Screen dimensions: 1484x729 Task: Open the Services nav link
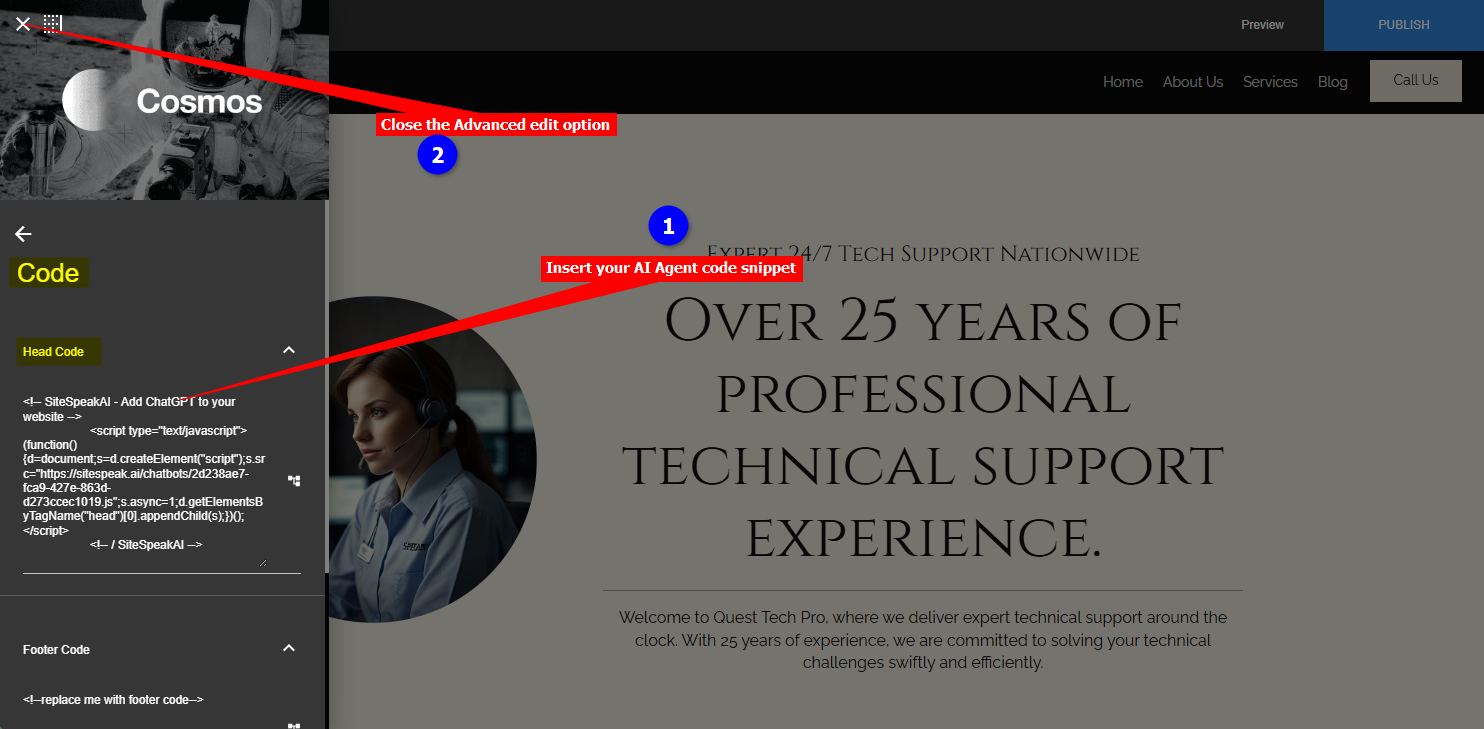[1270, 82]
